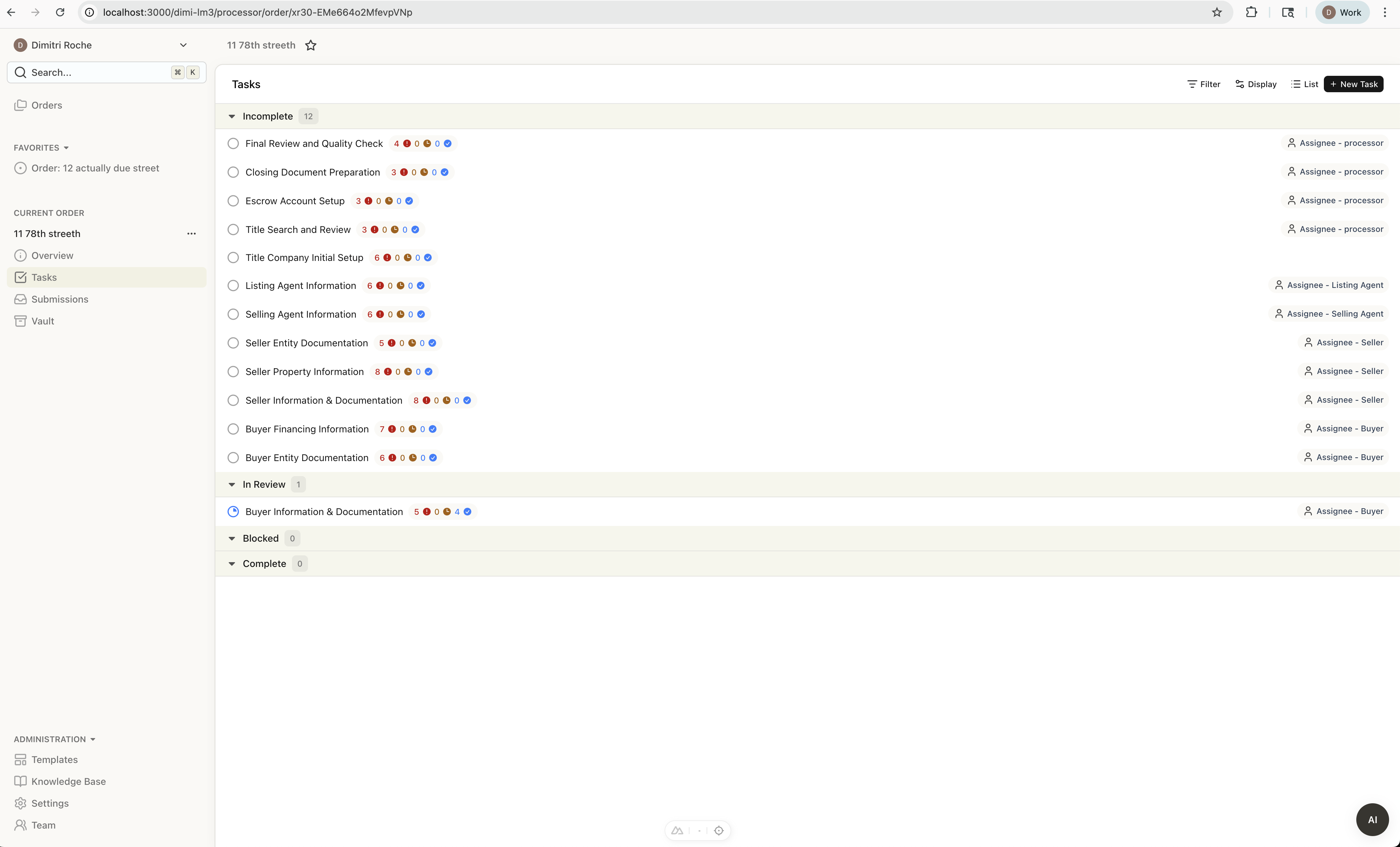Image resolution: width=1400 pixels, height=847 pixels.
Task: Collapse the In Review group
Action: tap(232, 485)
